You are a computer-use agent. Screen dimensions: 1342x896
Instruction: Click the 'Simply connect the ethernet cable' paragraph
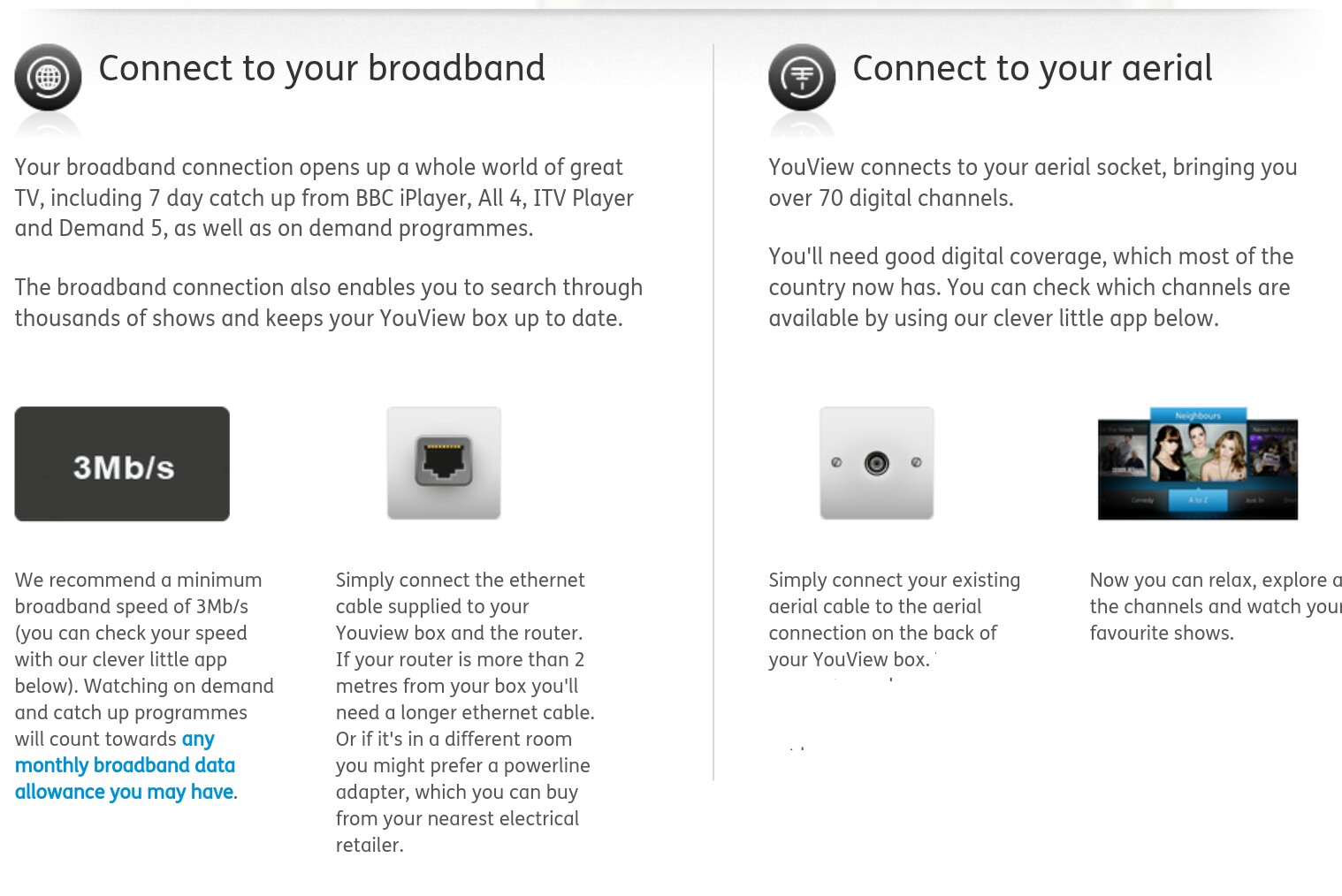(x=464, y=712)
